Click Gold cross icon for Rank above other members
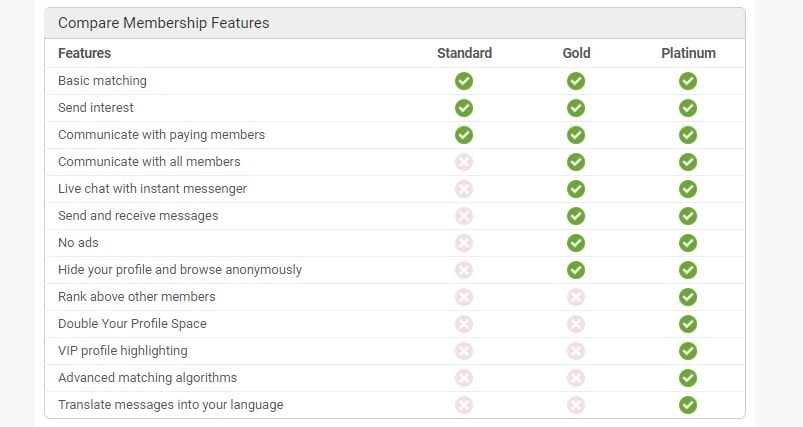This screenshot has width=803, height=427. 576,297
